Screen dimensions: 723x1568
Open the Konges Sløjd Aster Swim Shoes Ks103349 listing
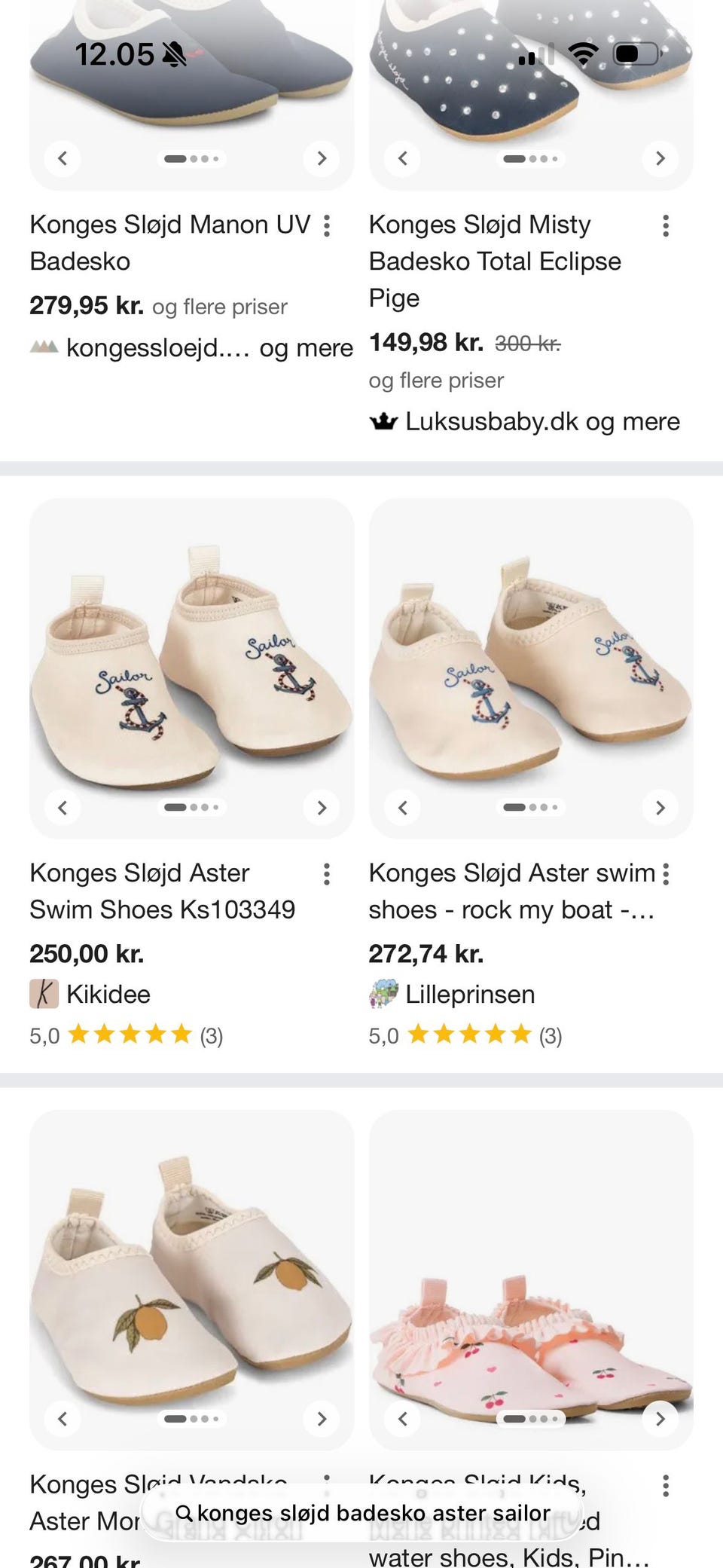click(x=162, y=891)
